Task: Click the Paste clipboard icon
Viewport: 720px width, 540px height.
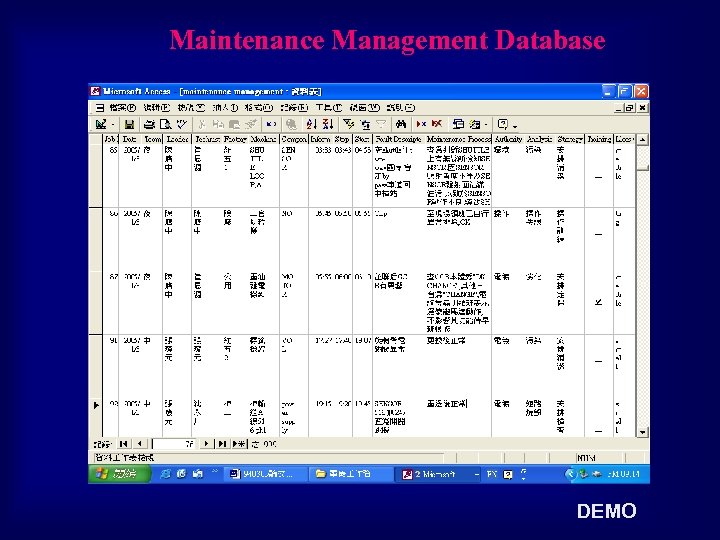Action: [x=235, y=124]
